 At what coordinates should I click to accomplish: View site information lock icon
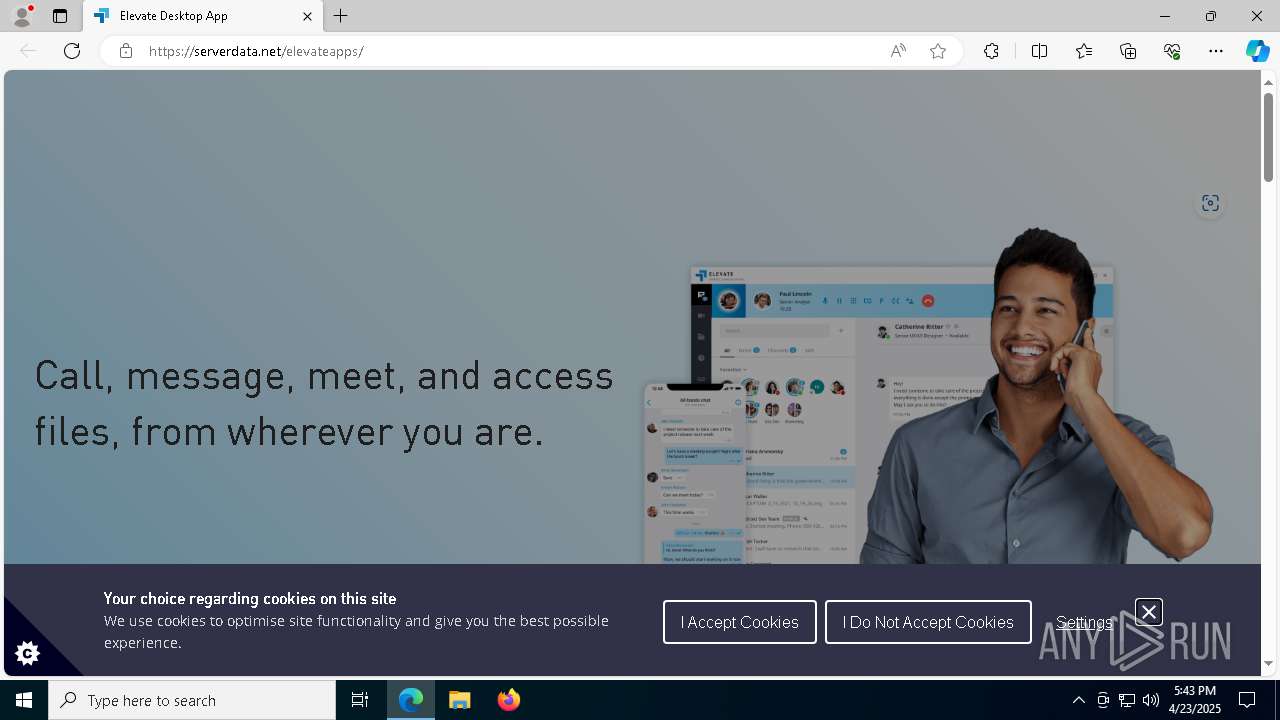point(125,51)
